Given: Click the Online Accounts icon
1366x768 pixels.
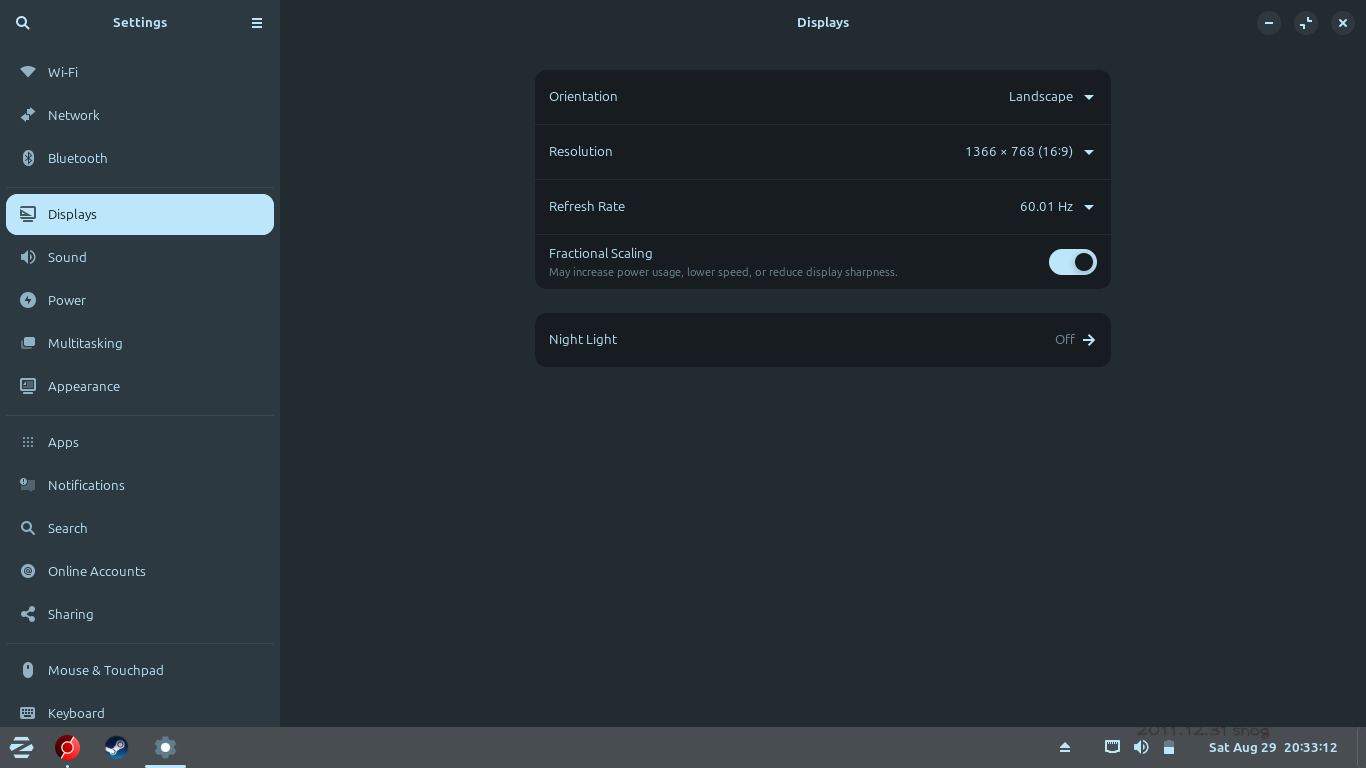Looking at the screenshot, I should tap(28, 571).
